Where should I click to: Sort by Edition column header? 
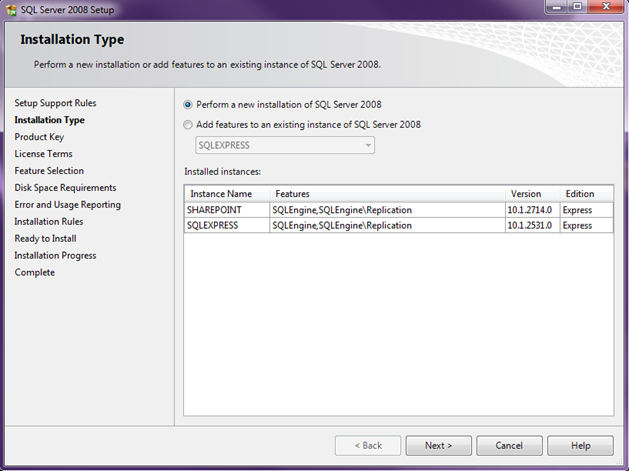pyautogui.click(x=586, y=194)
